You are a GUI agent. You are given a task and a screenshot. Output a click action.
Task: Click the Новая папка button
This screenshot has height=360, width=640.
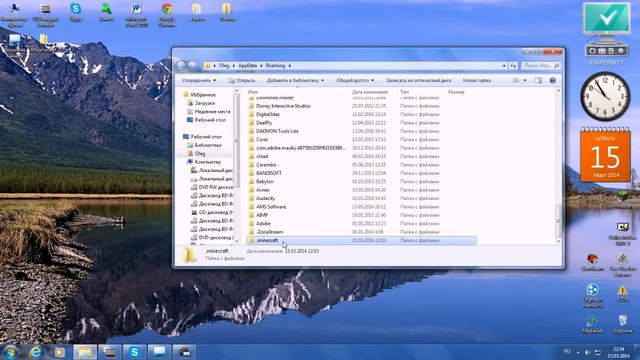tap(476, 80)
